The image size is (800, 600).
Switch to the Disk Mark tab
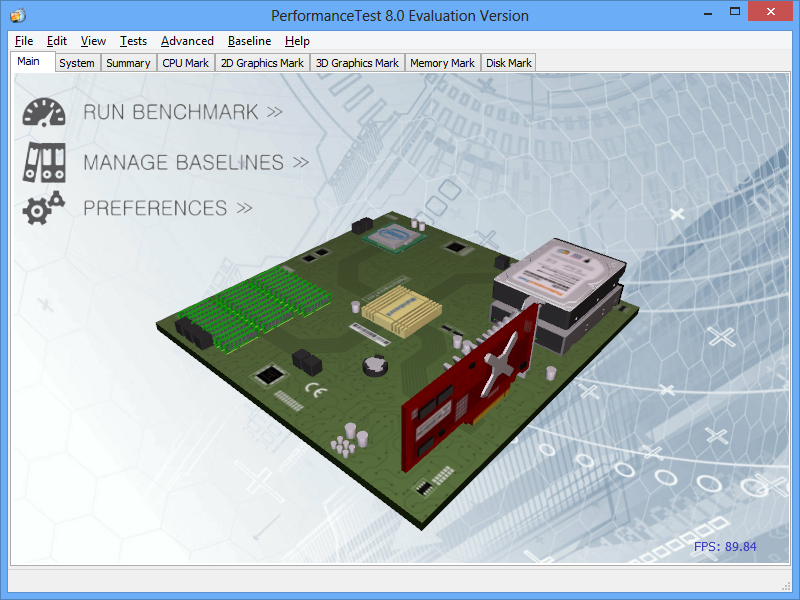(509, 63)
